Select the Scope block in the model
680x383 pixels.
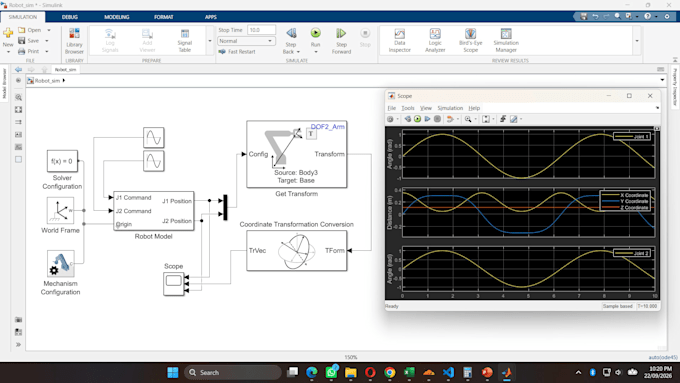[173, 283]
